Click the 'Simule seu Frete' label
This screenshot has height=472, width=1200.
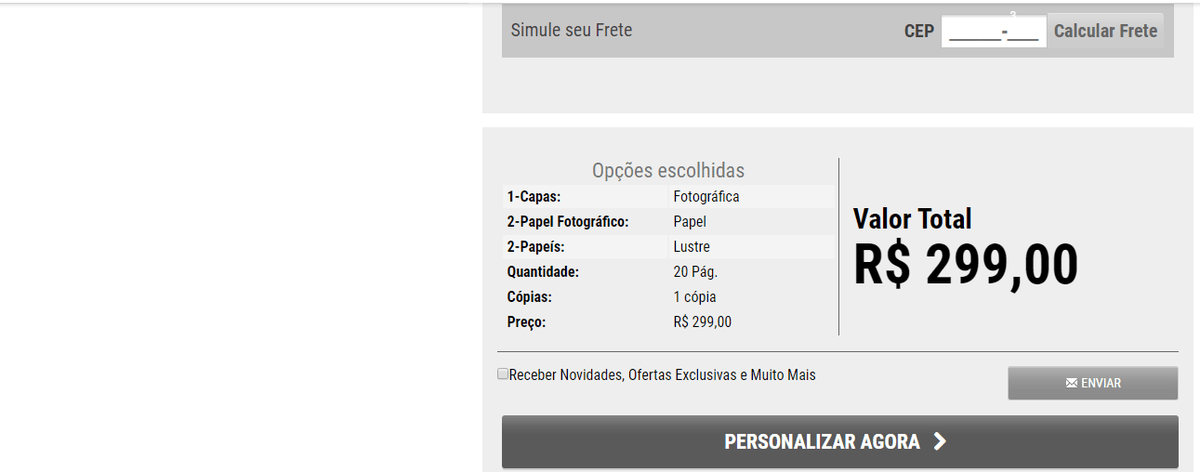tap(571, 30)
